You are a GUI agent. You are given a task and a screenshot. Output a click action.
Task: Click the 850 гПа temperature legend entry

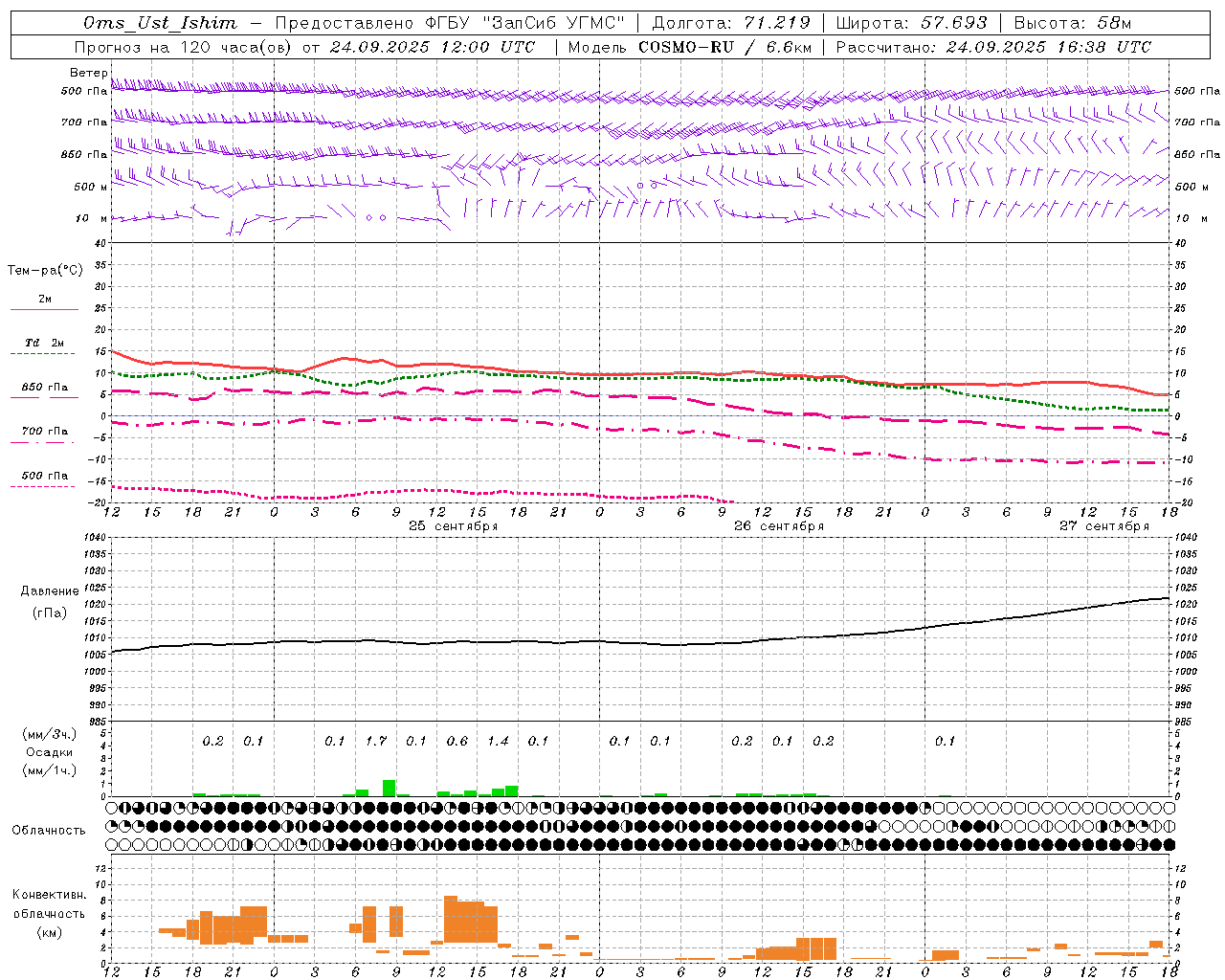pos(45,388)
